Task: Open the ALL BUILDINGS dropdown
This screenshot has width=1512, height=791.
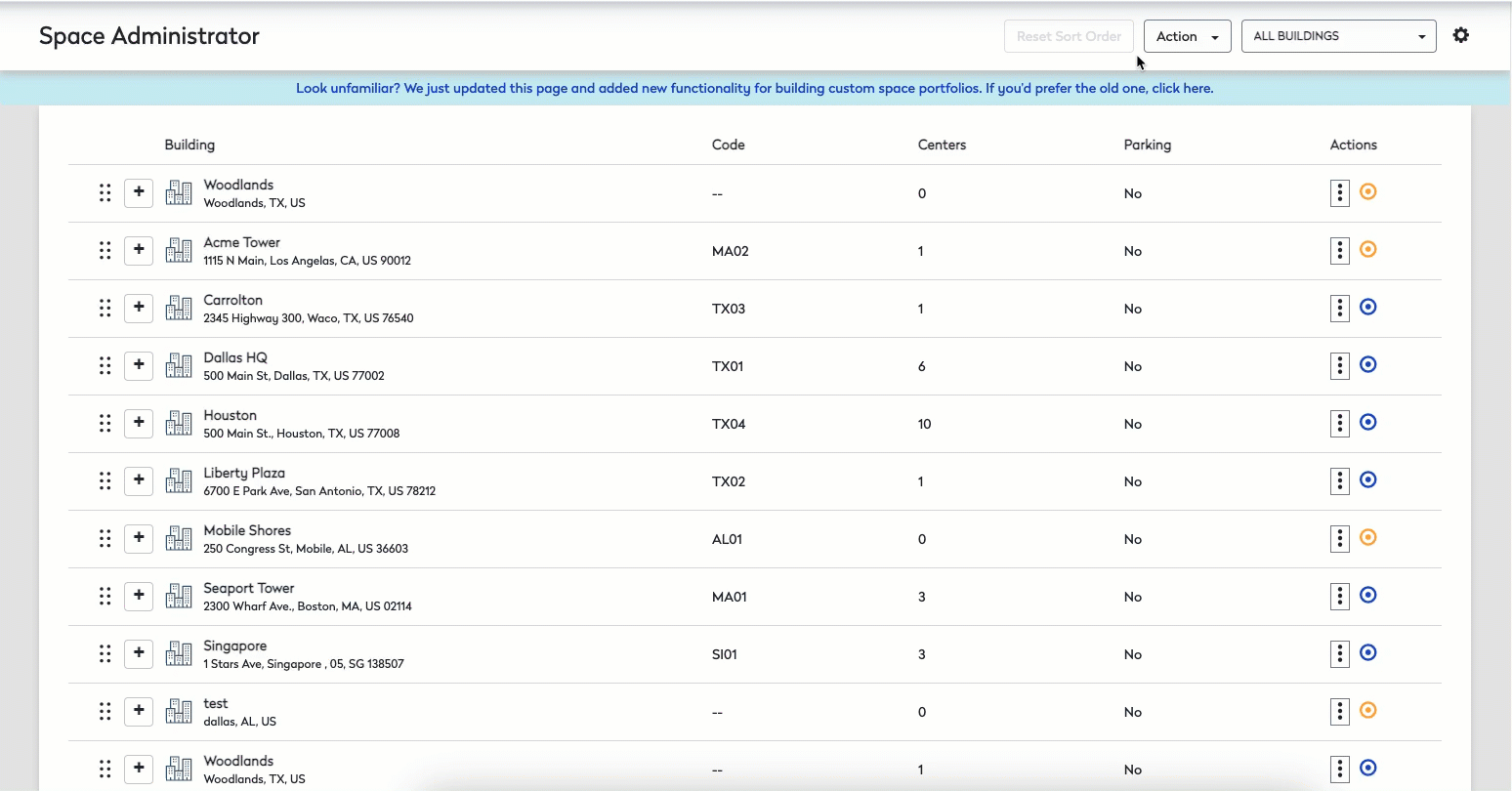Action: (x=1337, y=36)
